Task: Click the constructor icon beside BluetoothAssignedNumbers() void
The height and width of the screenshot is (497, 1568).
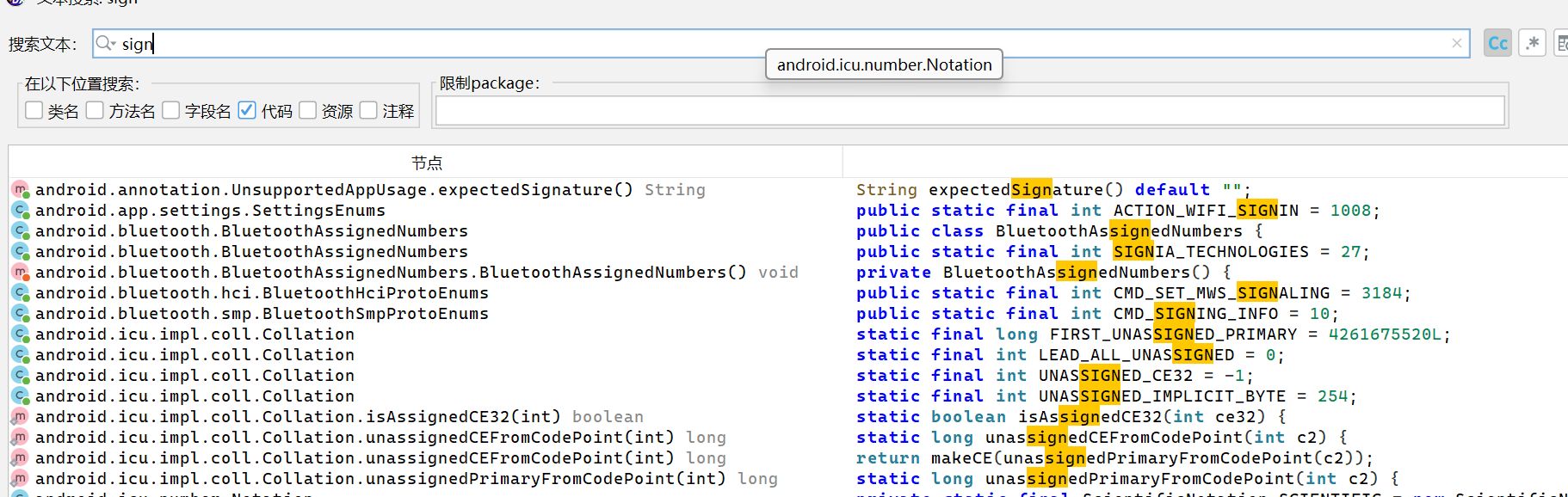Action: (20, 273)
